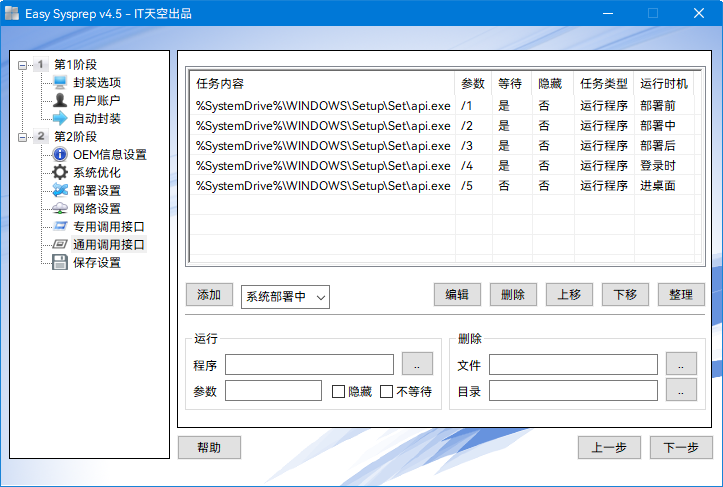723x487 pixels.
Task: Open 保存设置 page
Action: (x=97, y=262)
